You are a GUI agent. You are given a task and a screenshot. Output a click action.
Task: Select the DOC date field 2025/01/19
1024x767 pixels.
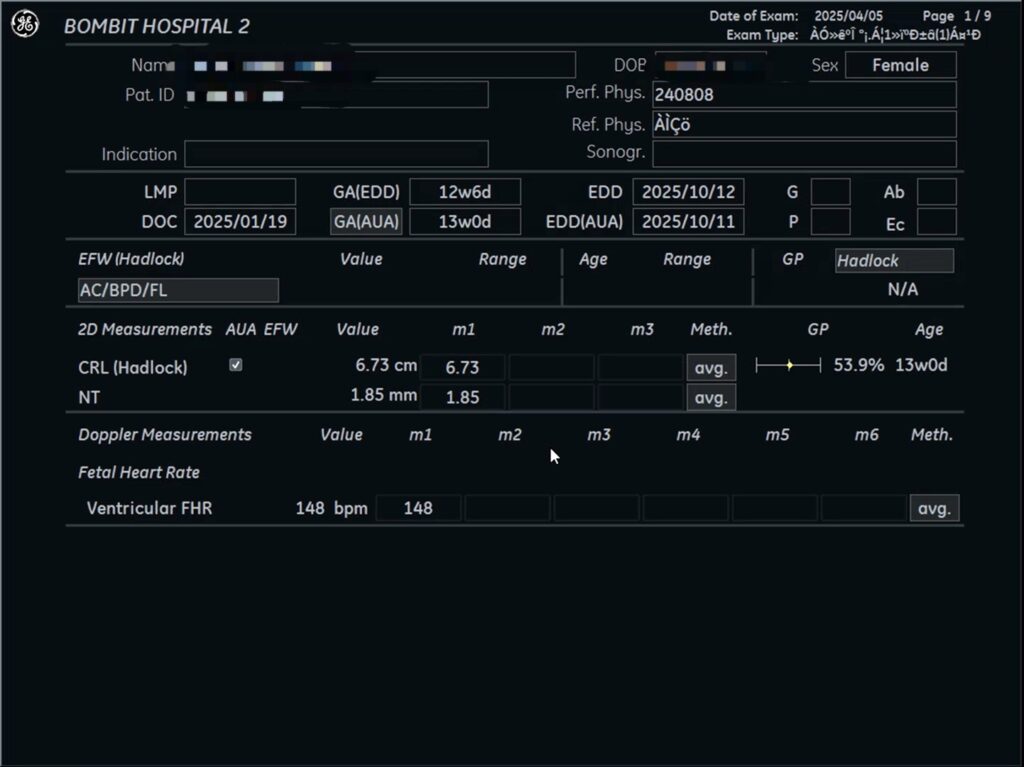[x=240, y=221]
